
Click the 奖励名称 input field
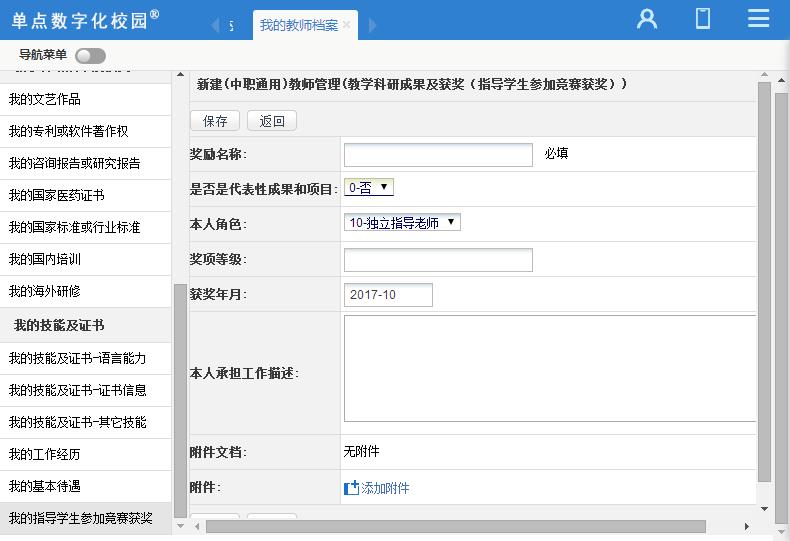pyautogui.click(x=438, y=154)
